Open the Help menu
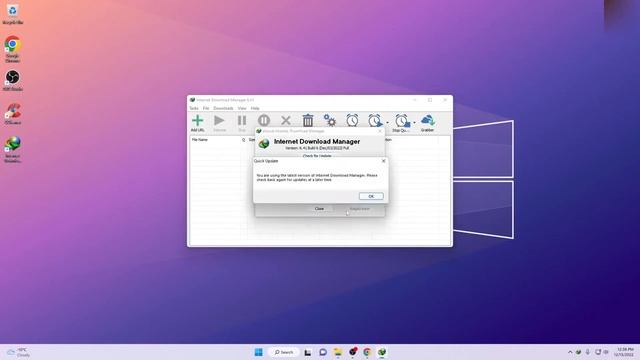640x360 pixels. [255, 108]
